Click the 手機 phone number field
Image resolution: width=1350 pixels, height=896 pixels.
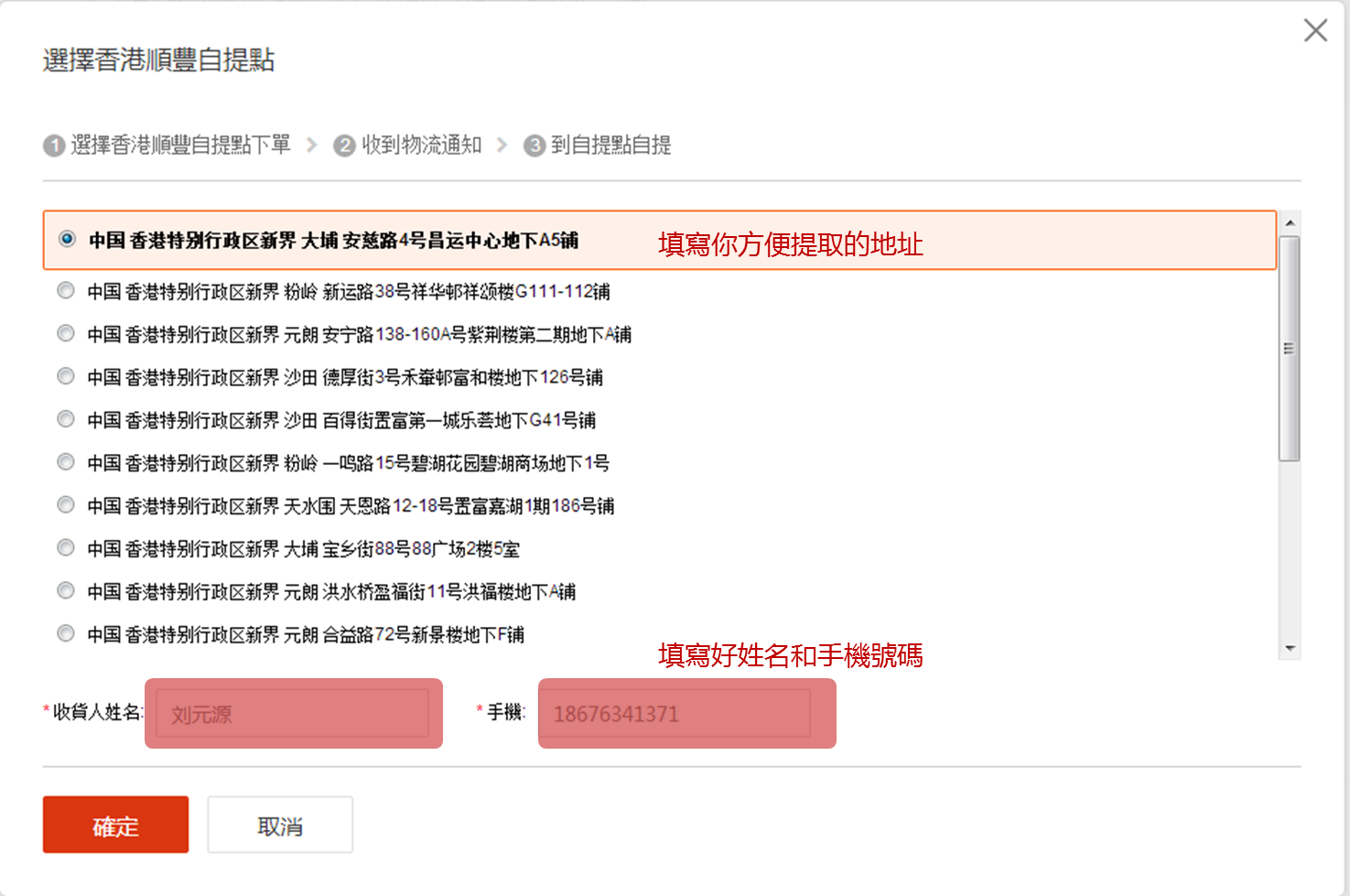[x=675, y=714]
